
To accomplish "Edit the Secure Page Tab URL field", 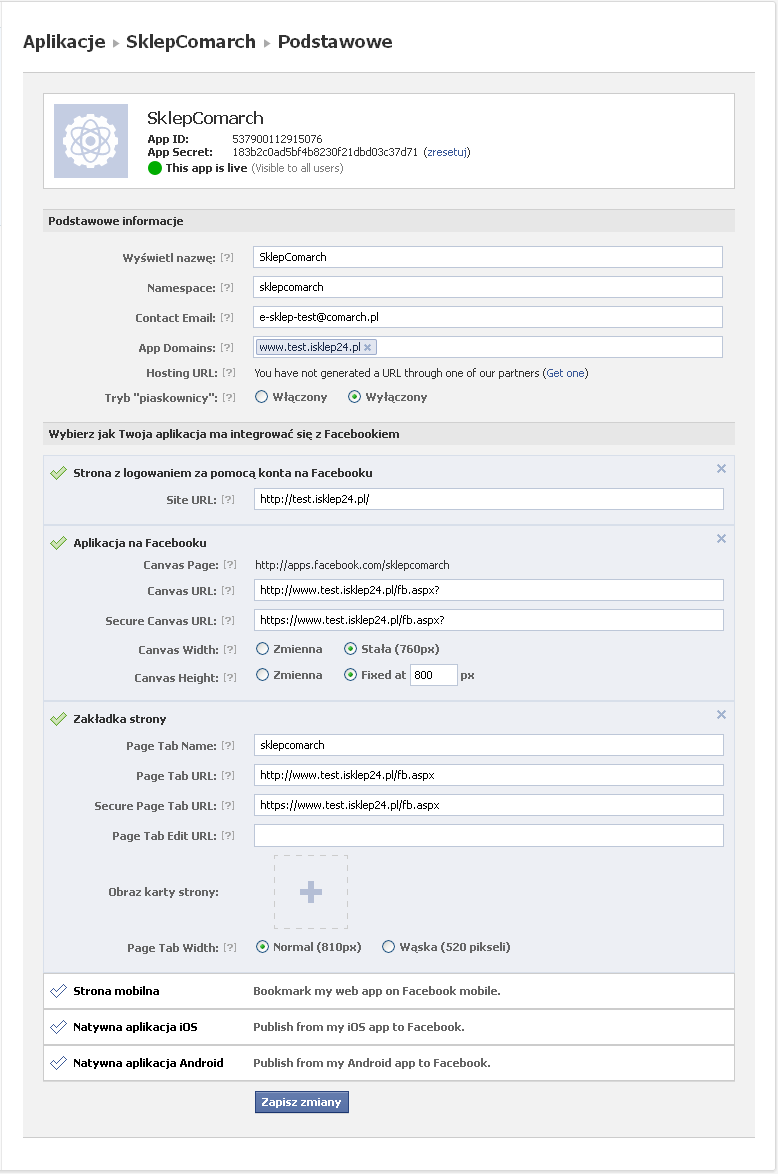I will (x=488, y=805).
